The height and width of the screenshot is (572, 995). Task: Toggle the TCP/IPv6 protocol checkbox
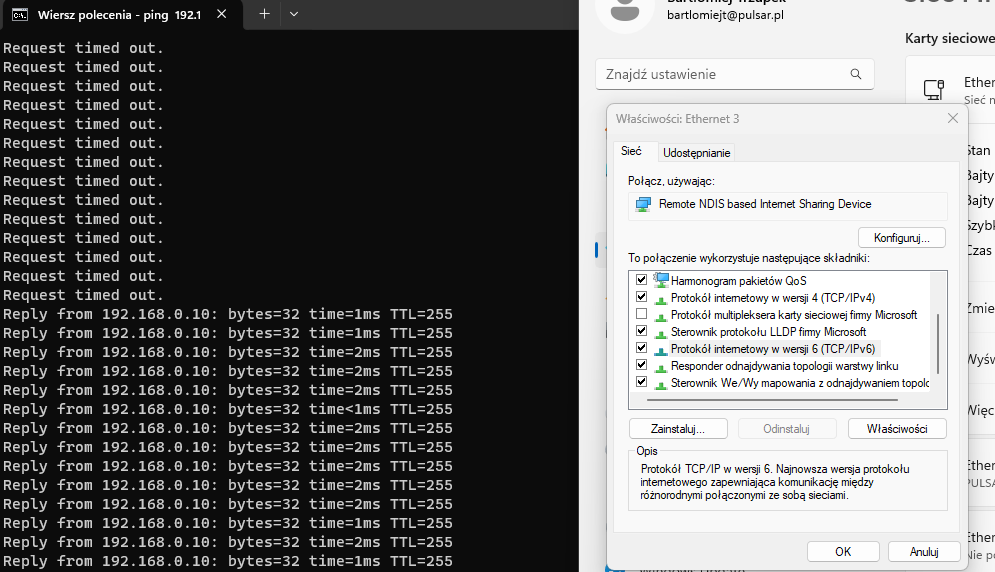pos(642,348)
